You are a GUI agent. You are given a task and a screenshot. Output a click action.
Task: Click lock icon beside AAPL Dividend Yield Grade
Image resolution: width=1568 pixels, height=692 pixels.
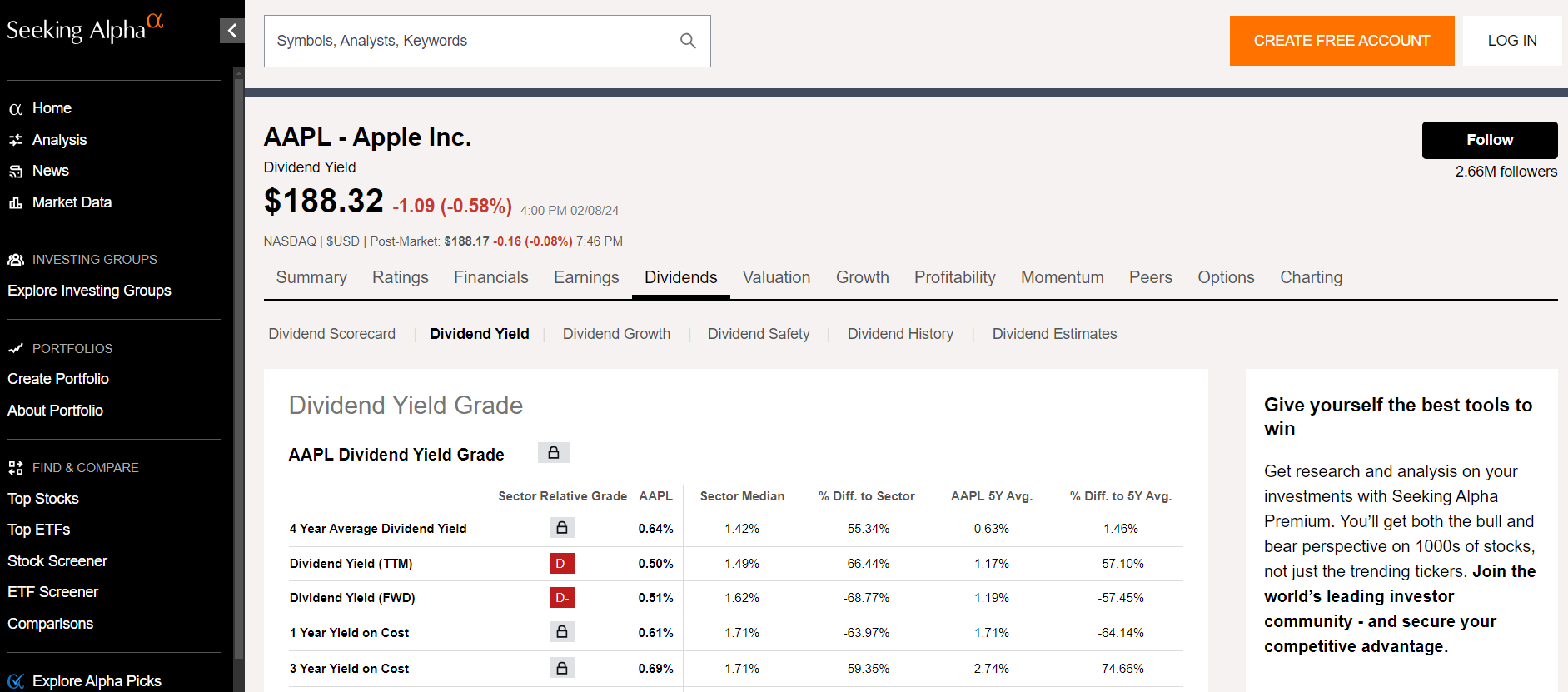pyautogui.click(x=554, y=453)
